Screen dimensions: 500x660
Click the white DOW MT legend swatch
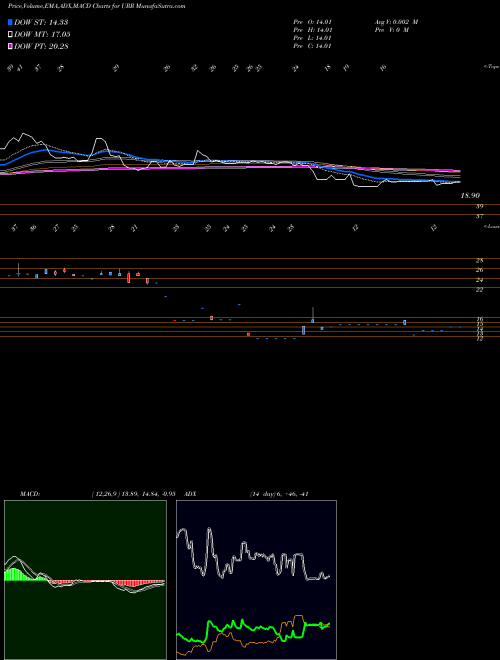tap(10, 35)
